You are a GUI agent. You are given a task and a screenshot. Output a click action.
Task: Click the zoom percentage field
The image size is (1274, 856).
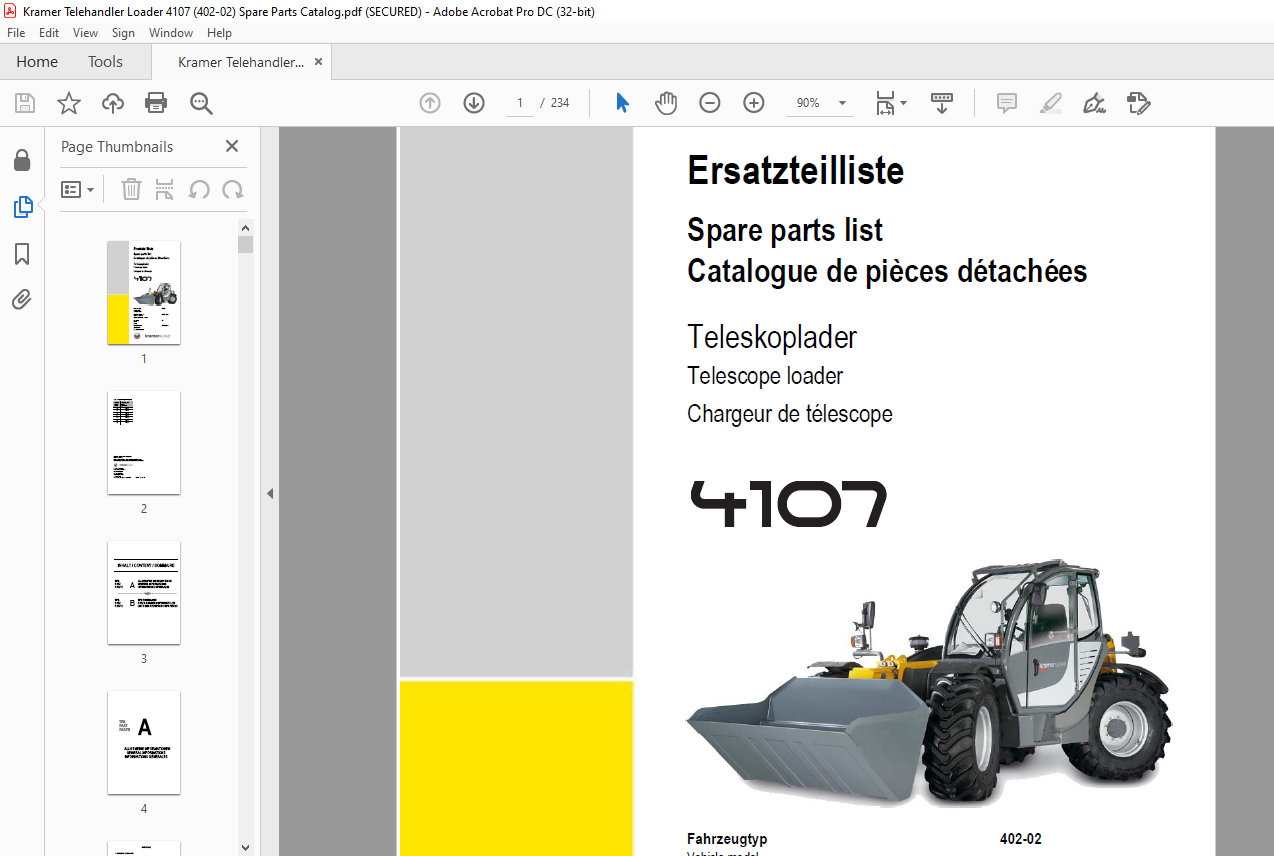point(808,103)
